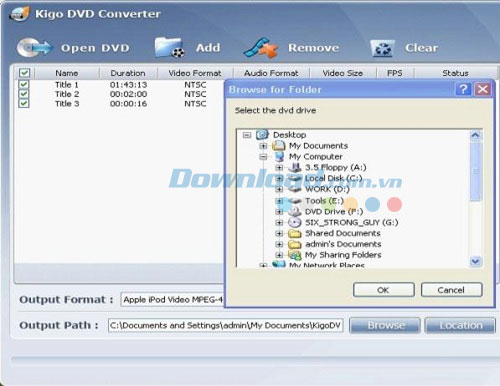Click the Desktop icon in folder tree
The image size is (500, 386).
coord(263,135)
